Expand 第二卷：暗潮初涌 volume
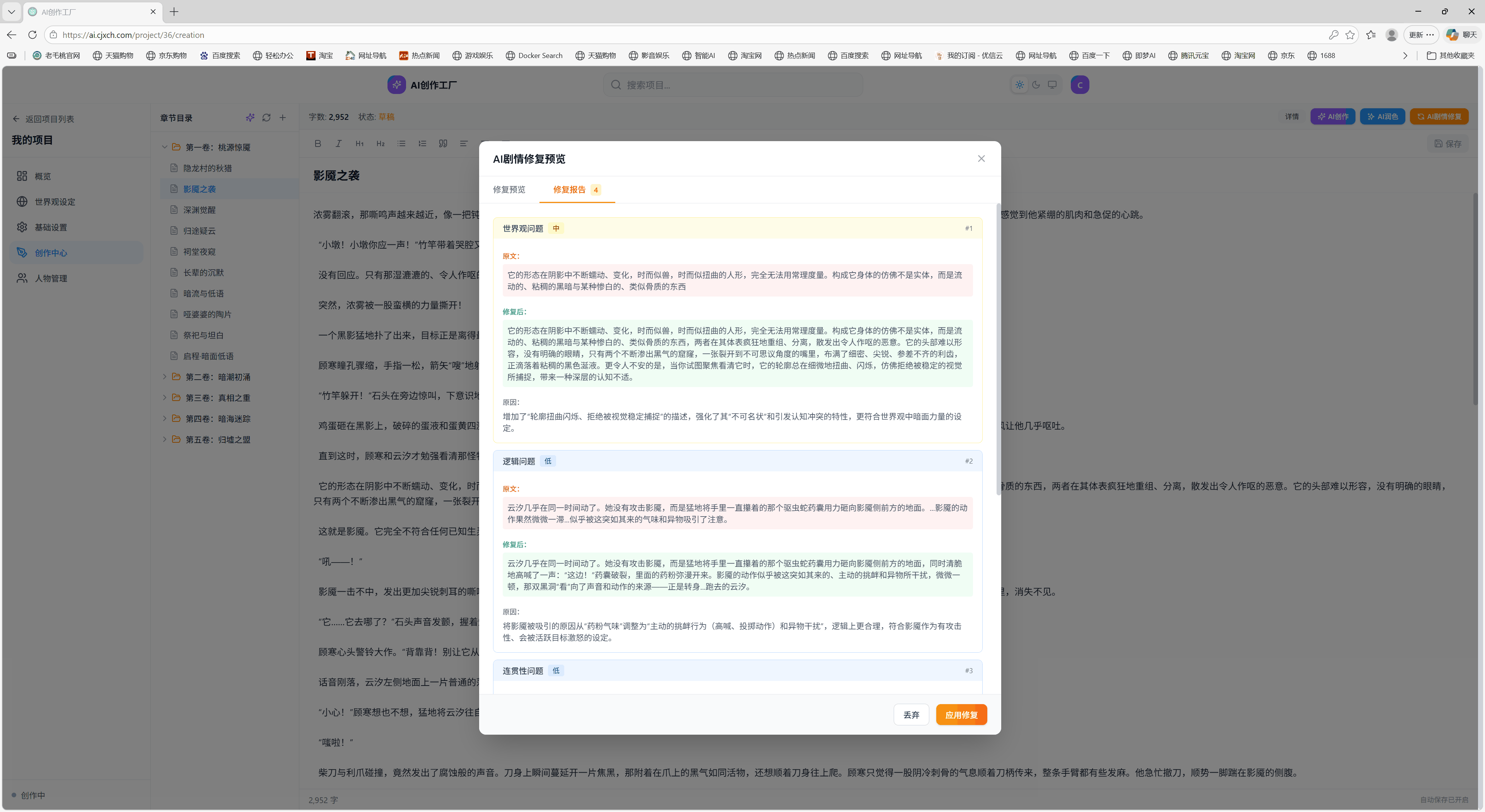The image size is (1485, 812). (x=164, y=377)
